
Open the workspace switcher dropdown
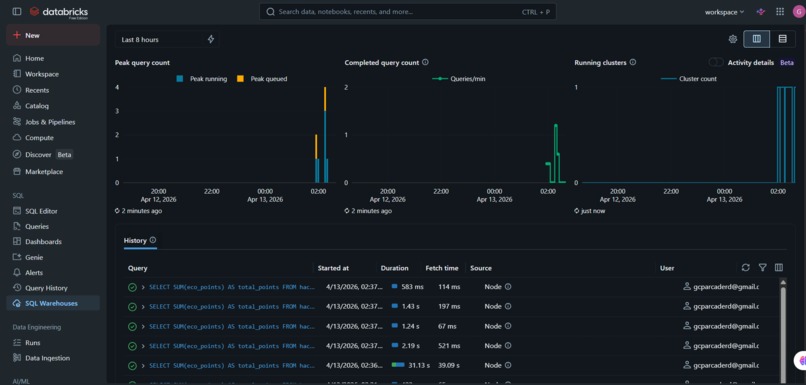pyautogui.click(x=724, y=12)
